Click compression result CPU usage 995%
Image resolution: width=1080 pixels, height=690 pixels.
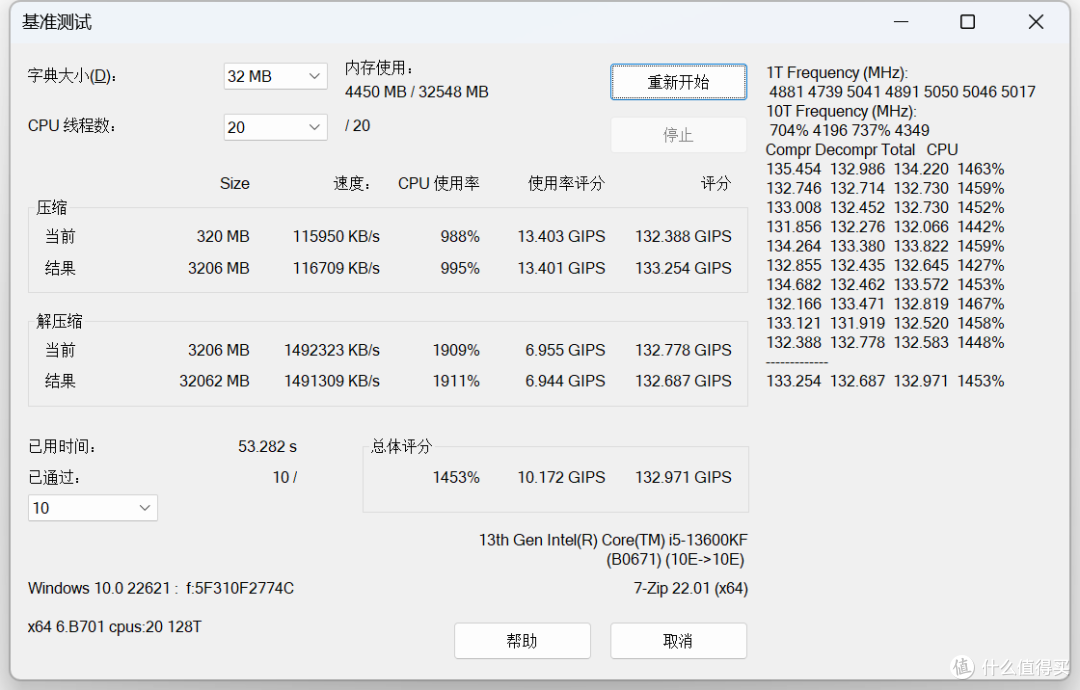pos(460,268)
